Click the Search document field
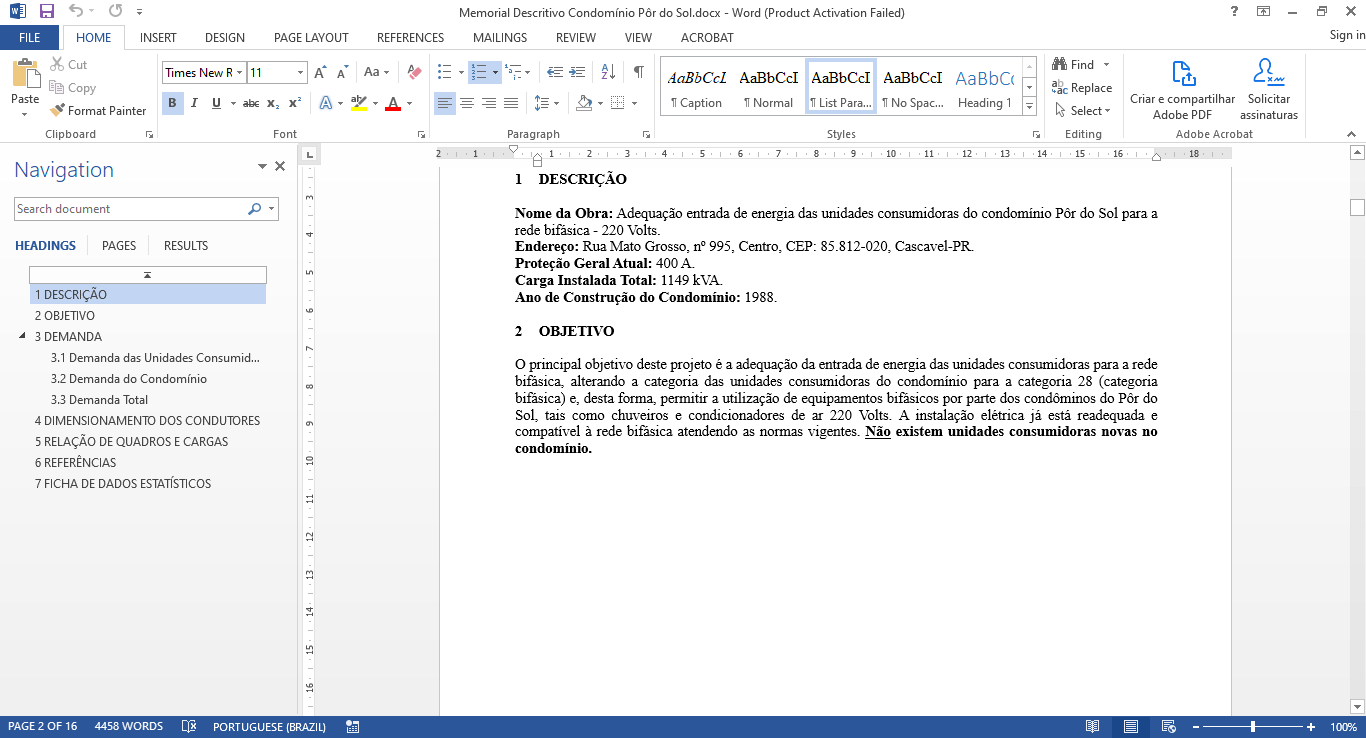Image resolution: width=1366 pixels, height=738 pixels. click(130, 209)
